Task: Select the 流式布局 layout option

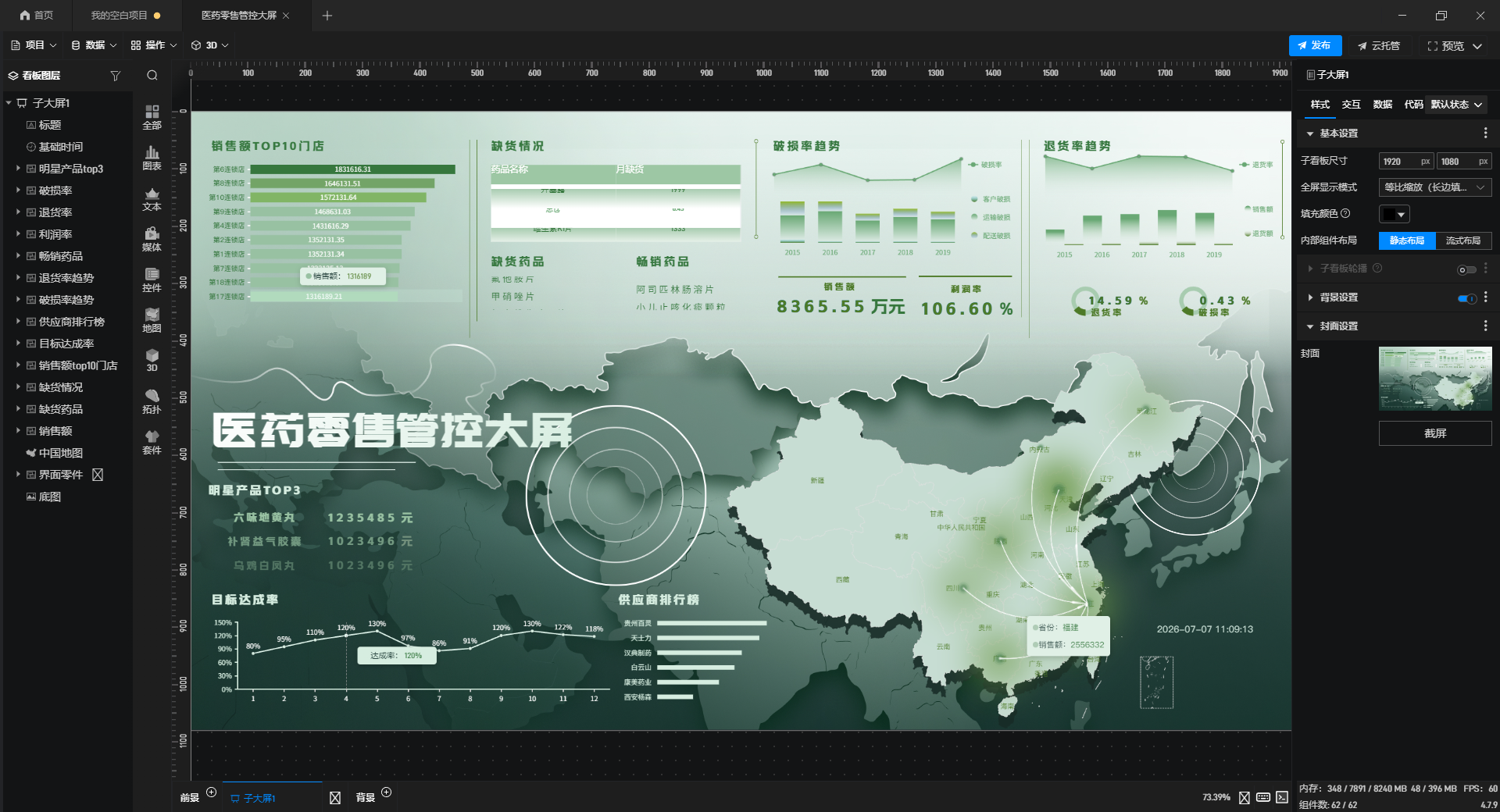Action: pyautogui.click(x=1463, y=240)
